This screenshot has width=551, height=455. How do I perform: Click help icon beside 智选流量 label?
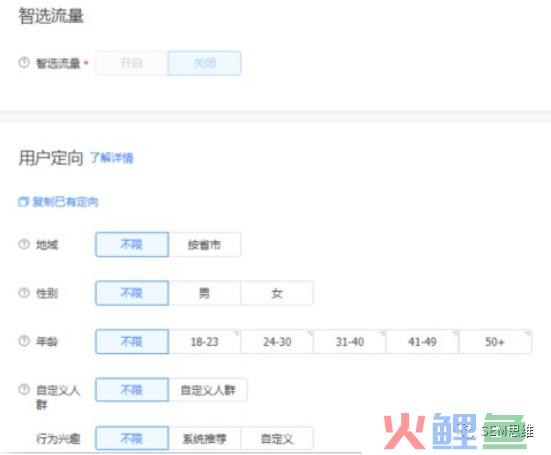point(24,63)
